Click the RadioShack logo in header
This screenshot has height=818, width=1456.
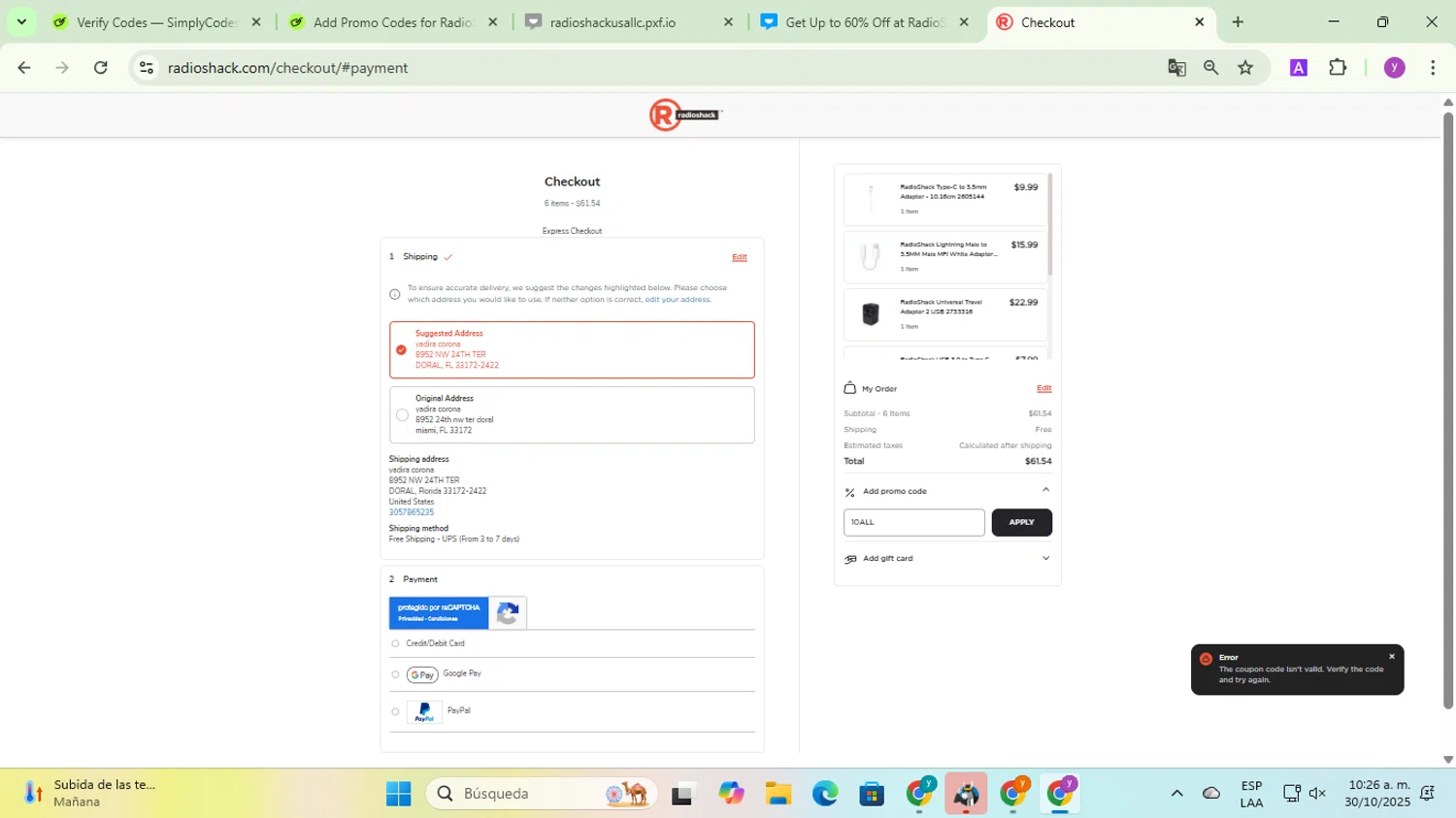(x=686, y=115)
